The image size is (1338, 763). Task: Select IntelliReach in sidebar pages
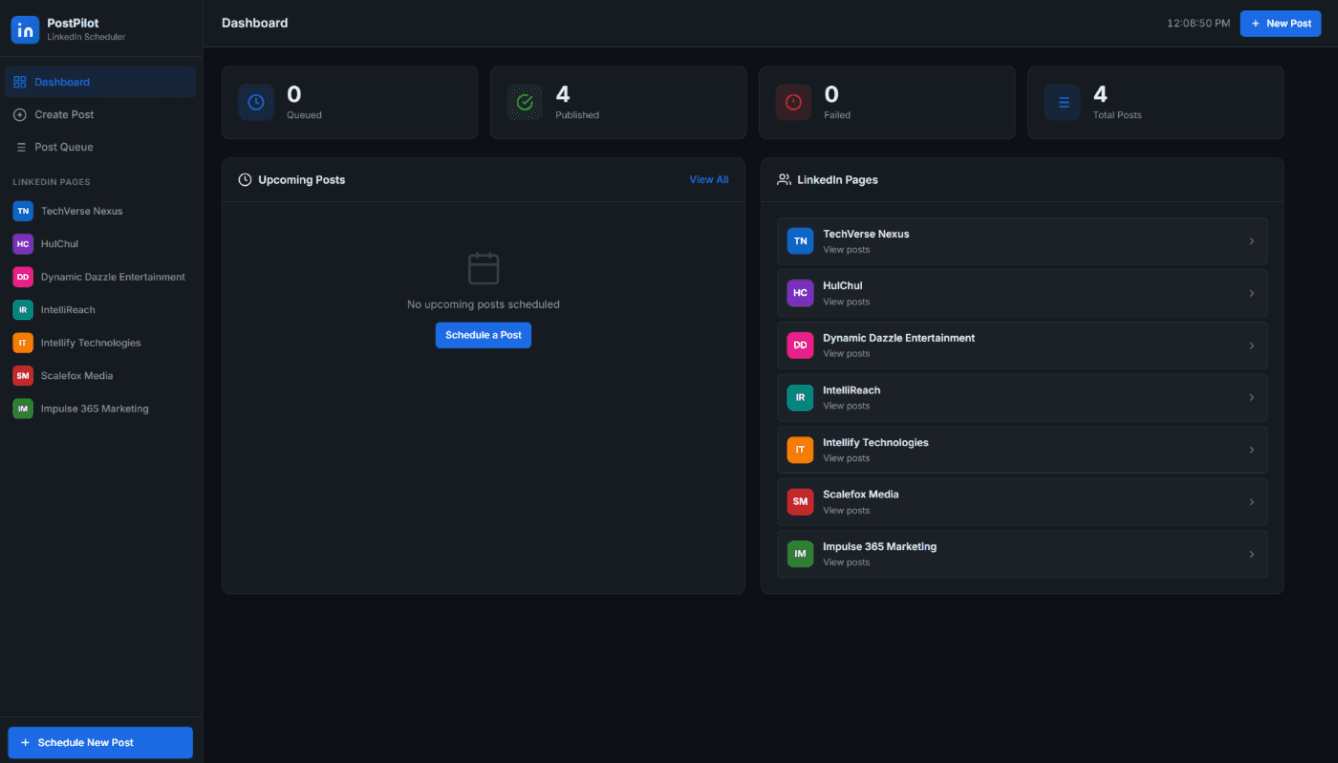(x=100, y=310)
